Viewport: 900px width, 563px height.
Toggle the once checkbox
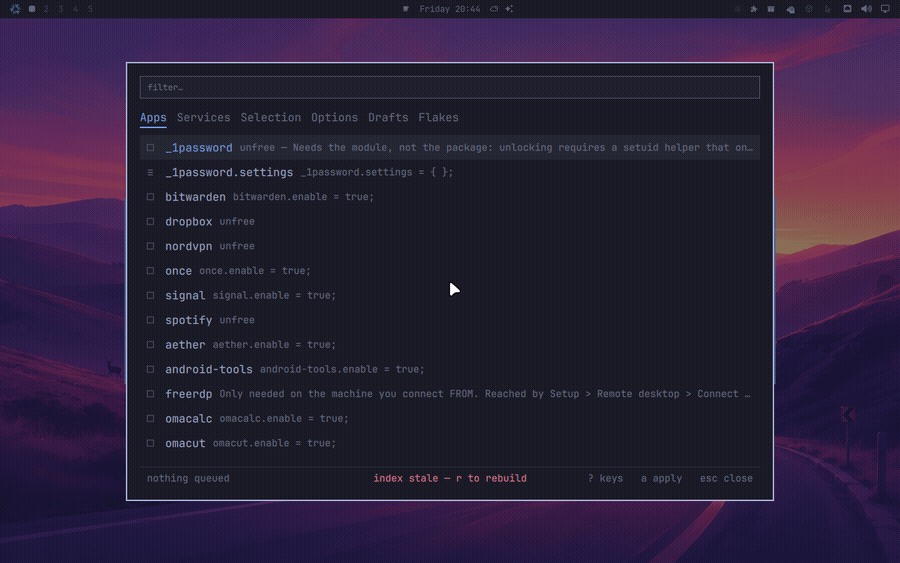point(150,271)
